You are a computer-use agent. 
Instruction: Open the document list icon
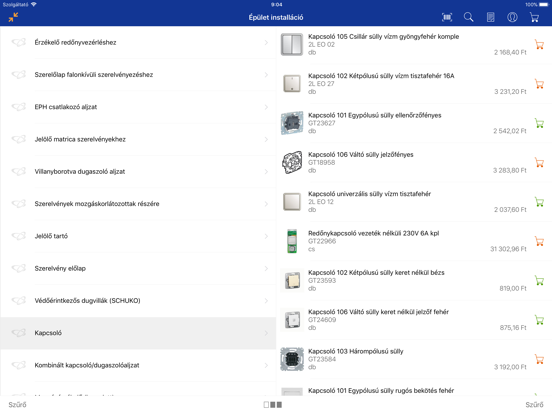(x=490, y=17)
